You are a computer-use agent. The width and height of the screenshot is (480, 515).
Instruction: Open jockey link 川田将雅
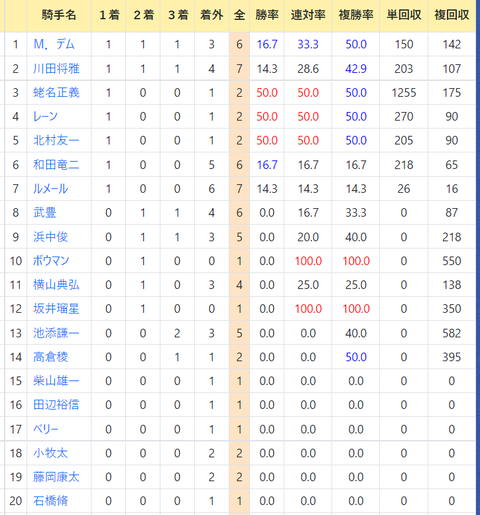pos(56,69)
